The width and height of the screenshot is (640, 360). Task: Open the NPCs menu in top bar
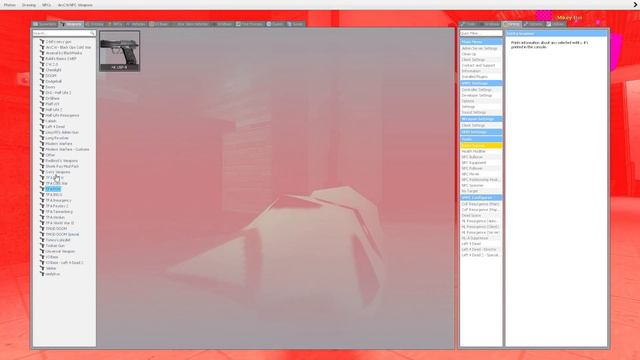[47, 5]
